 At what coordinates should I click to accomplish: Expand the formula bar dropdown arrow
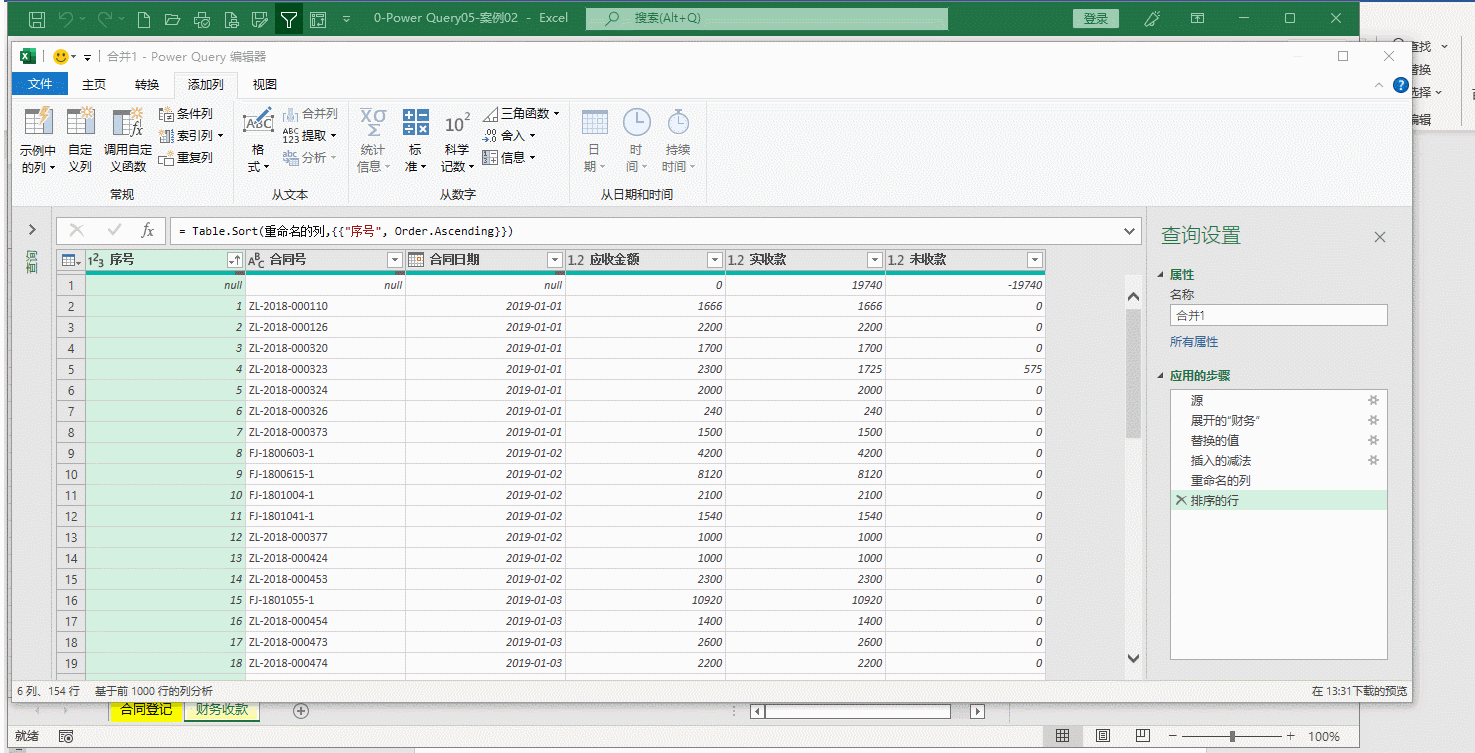tap(1130, 231)
